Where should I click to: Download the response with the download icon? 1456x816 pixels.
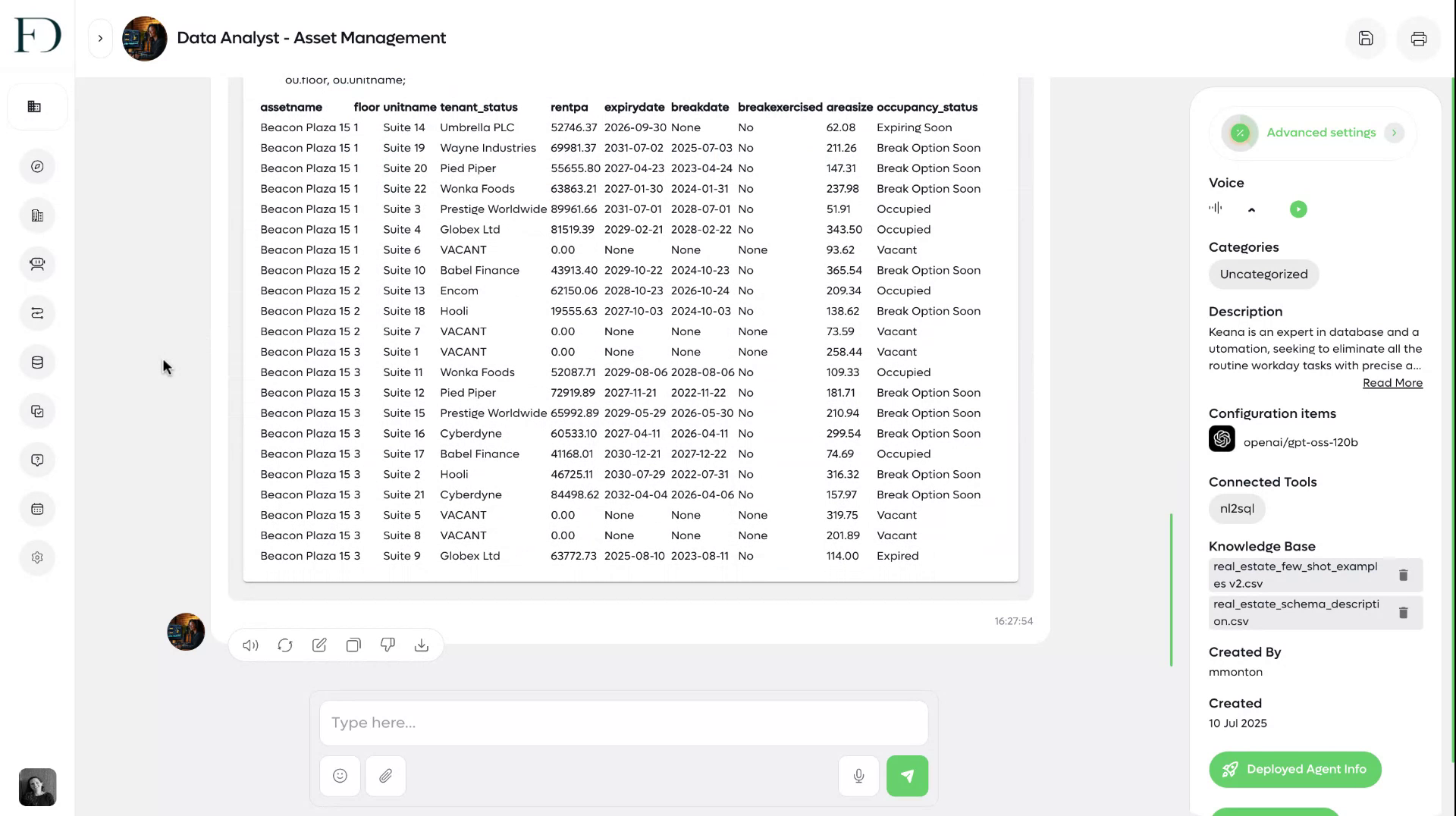[422, 645]
